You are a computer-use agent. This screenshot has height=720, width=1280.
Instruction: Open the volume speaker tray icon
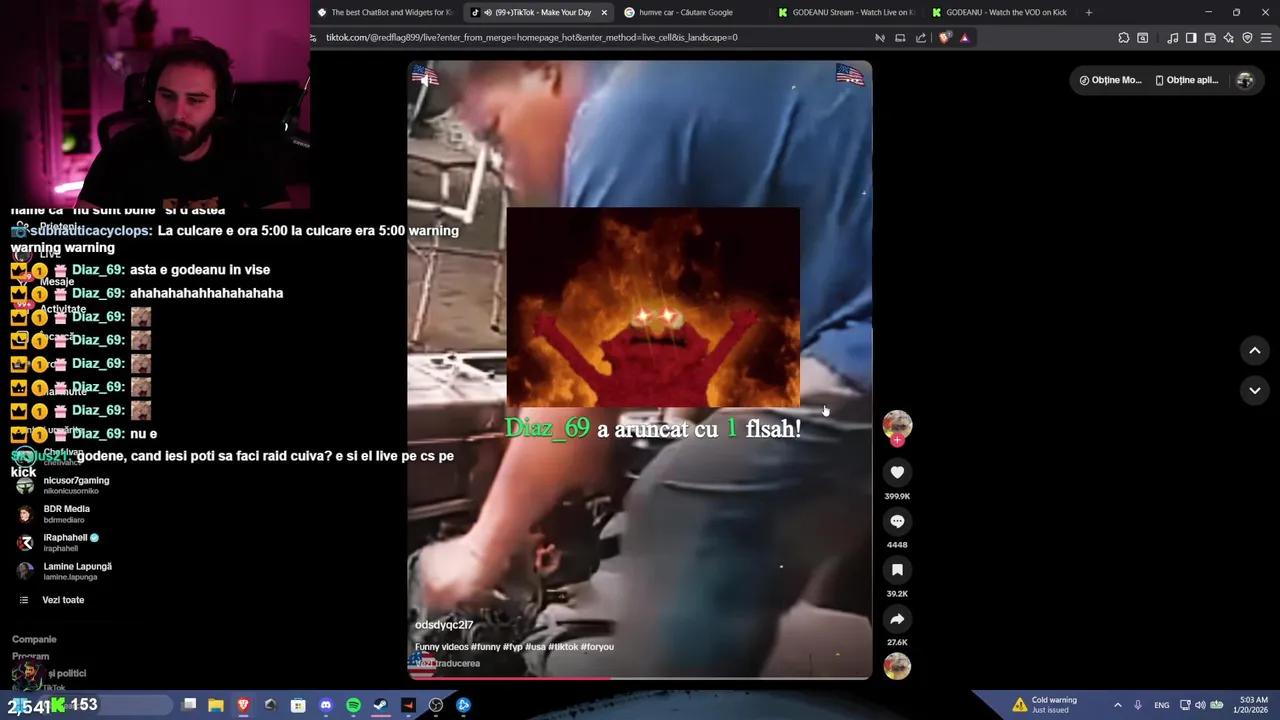(x=1200, y=705)
